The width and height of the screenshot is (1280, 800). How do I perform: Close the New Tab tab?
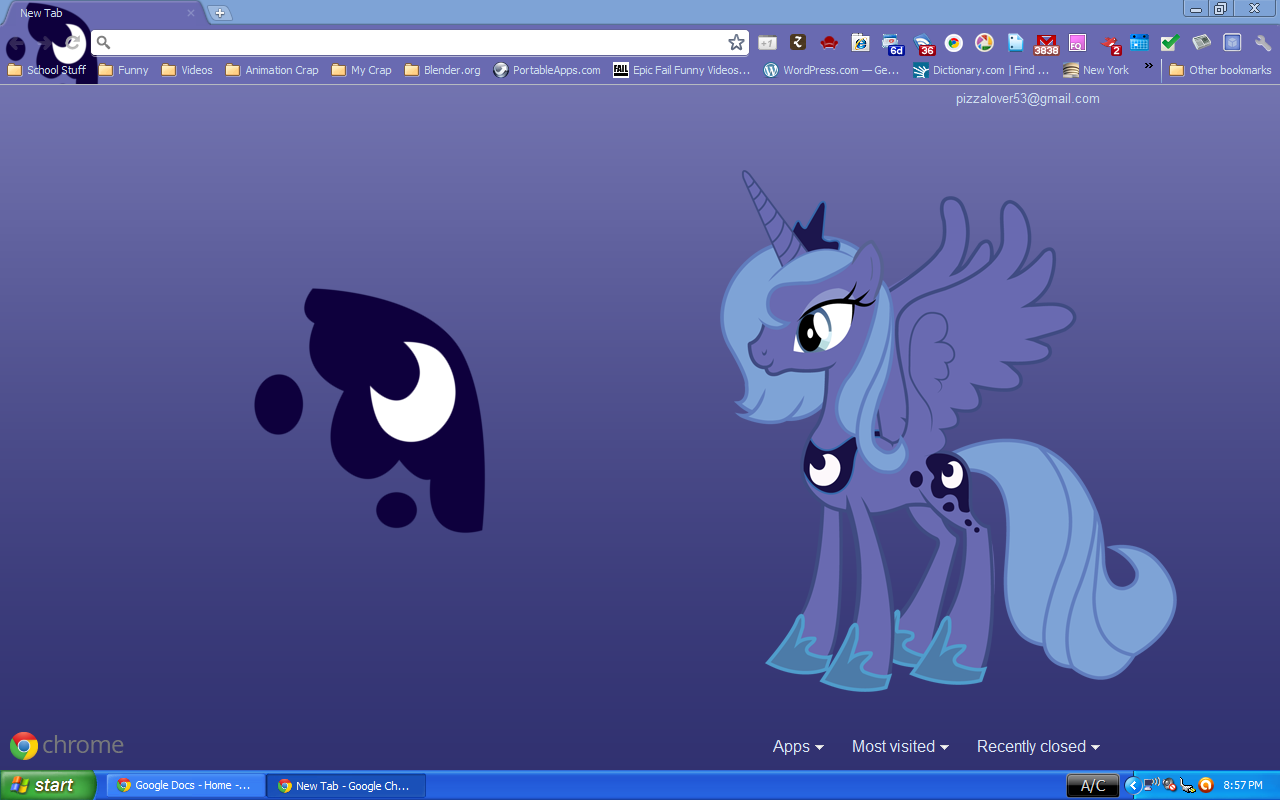click(x=191, y=13)
